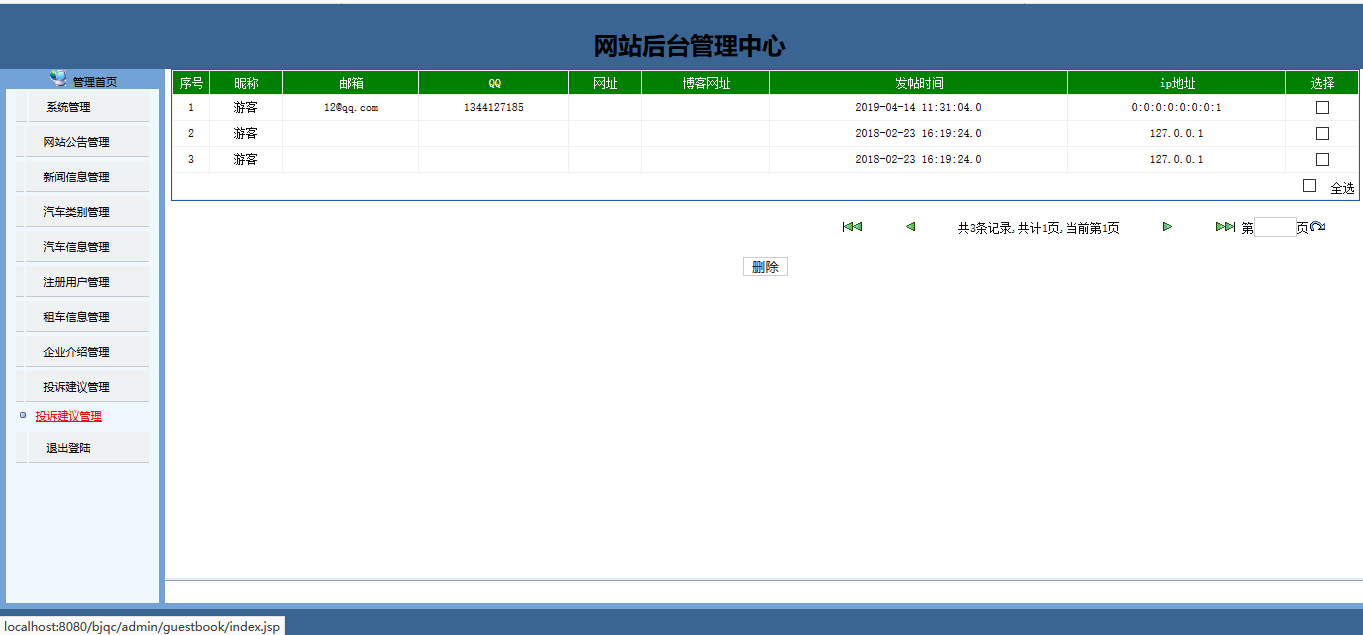This screenshot has height=635, width=1363.
Task: Click the timestamp 2019-04-14 11:31:04.0
Action: 919,107
